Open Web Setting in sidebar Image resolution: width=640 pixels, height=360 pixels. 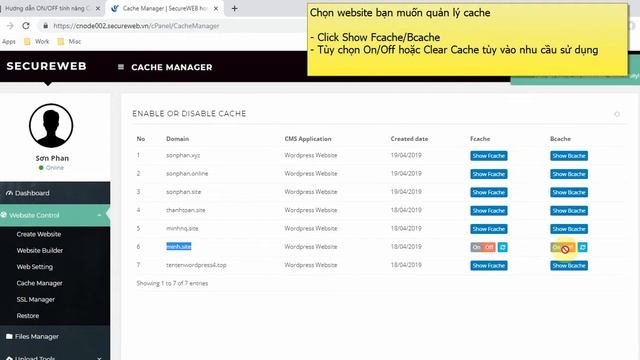(35, 267)
